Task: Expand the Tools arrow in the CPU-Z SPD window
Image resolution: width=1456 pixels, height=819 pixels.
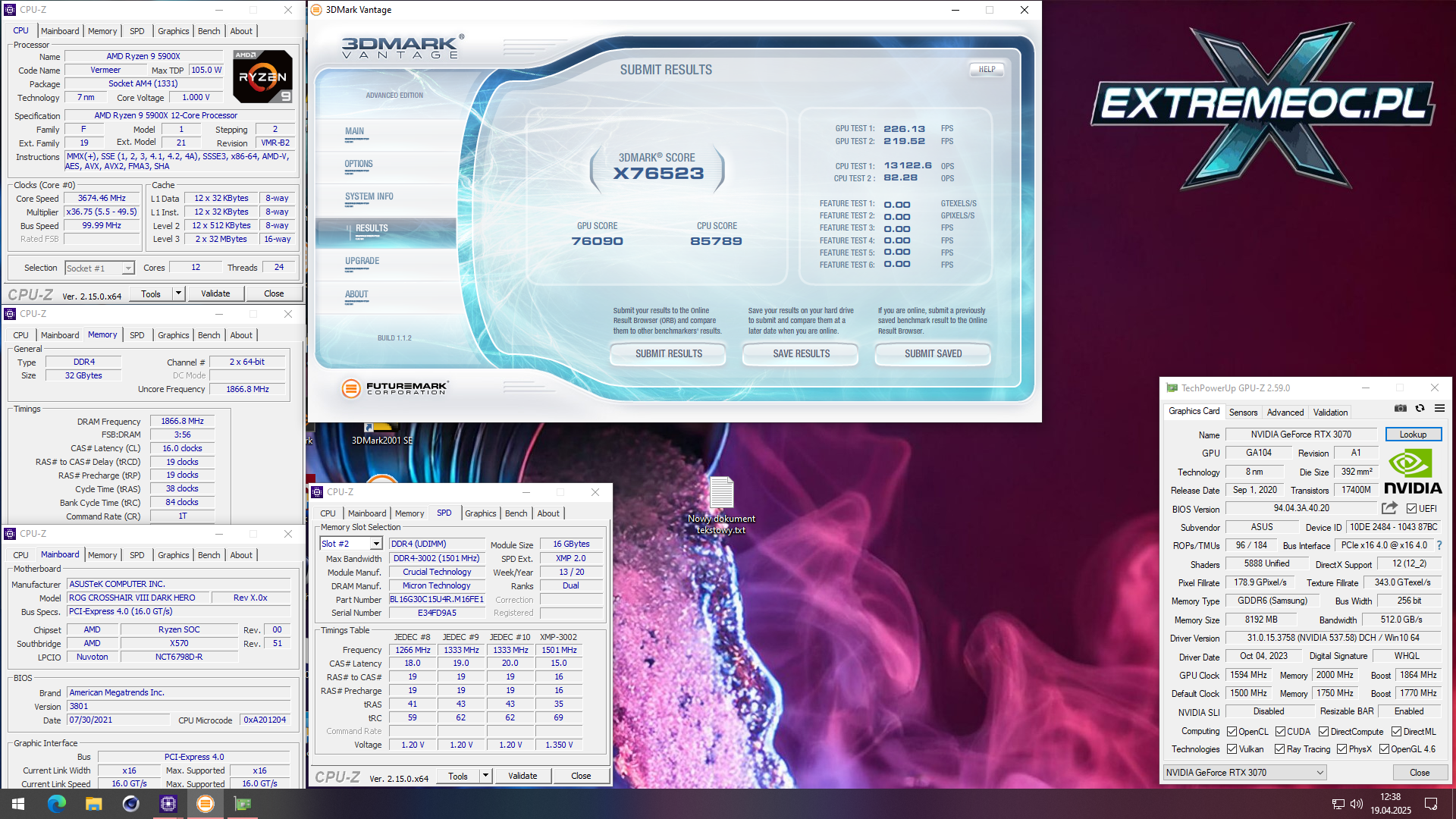Action: 485,776
